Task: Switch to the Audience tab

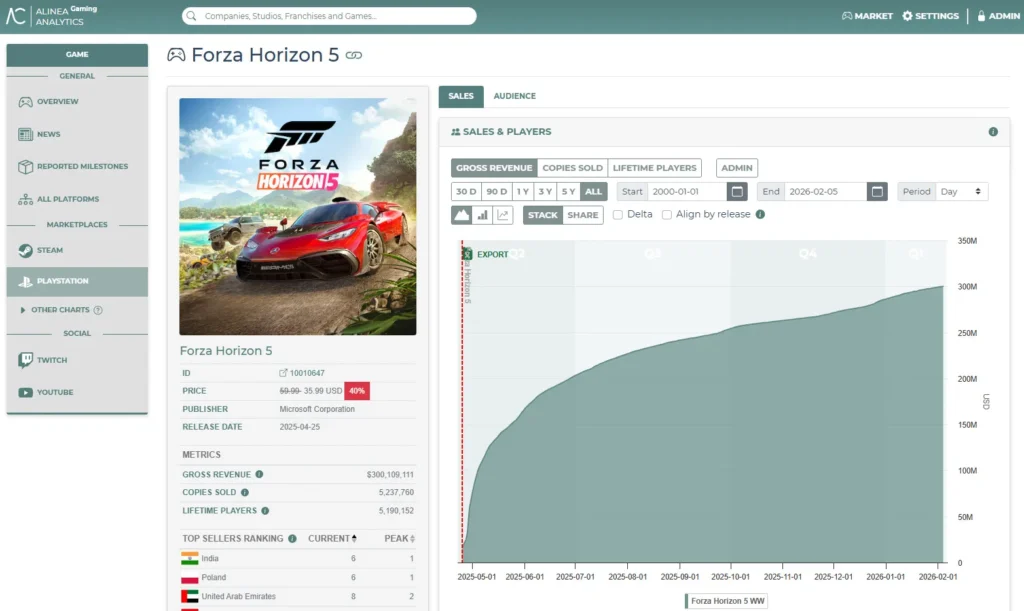Action: (514, 96)
